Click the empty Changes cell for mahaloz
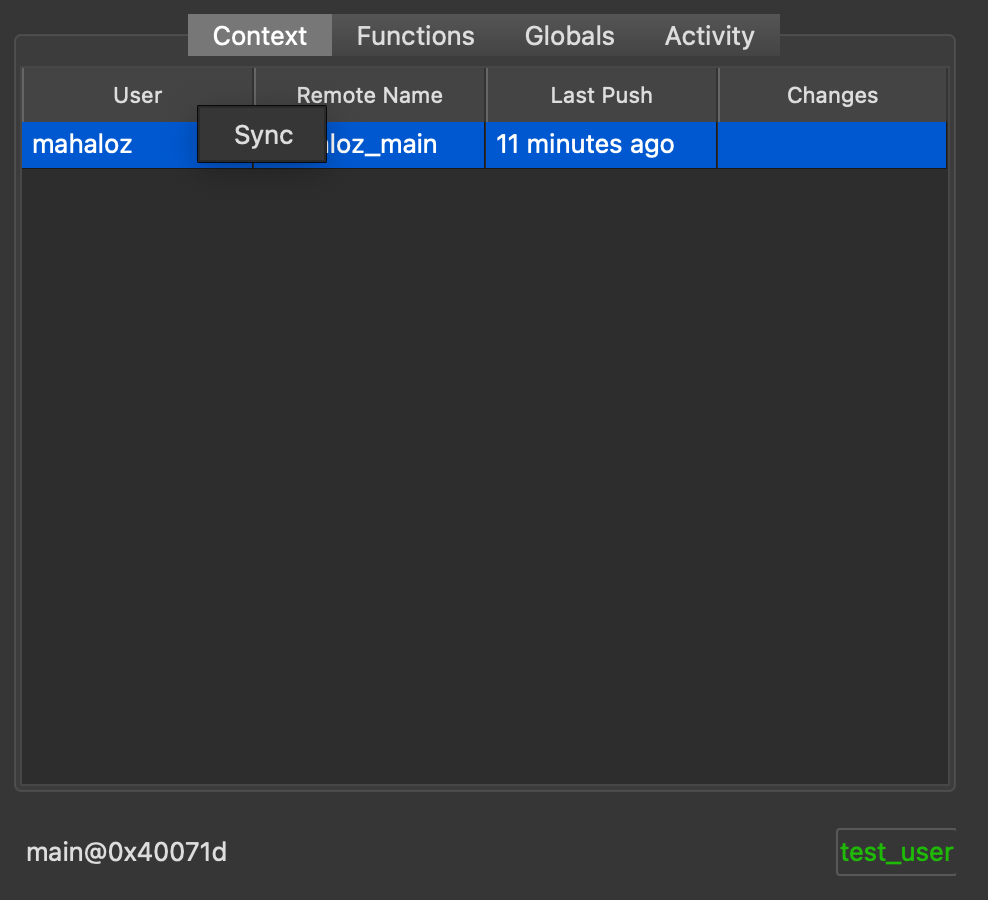Viewport: 988px width, 900px height. [832, 145]
